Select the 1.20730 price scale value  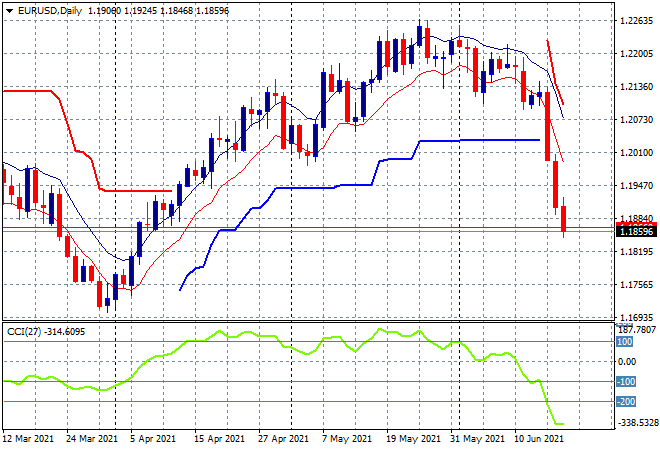[x=636, y=120]
